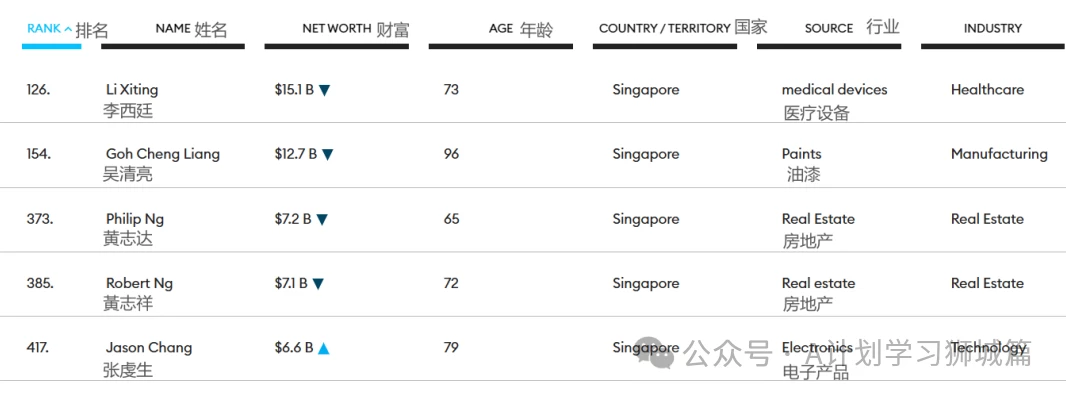This screenshot has height=396, width=1066.
Task: Sort by COUNTRY / TERRITORY column header
Action: point(665,29)
